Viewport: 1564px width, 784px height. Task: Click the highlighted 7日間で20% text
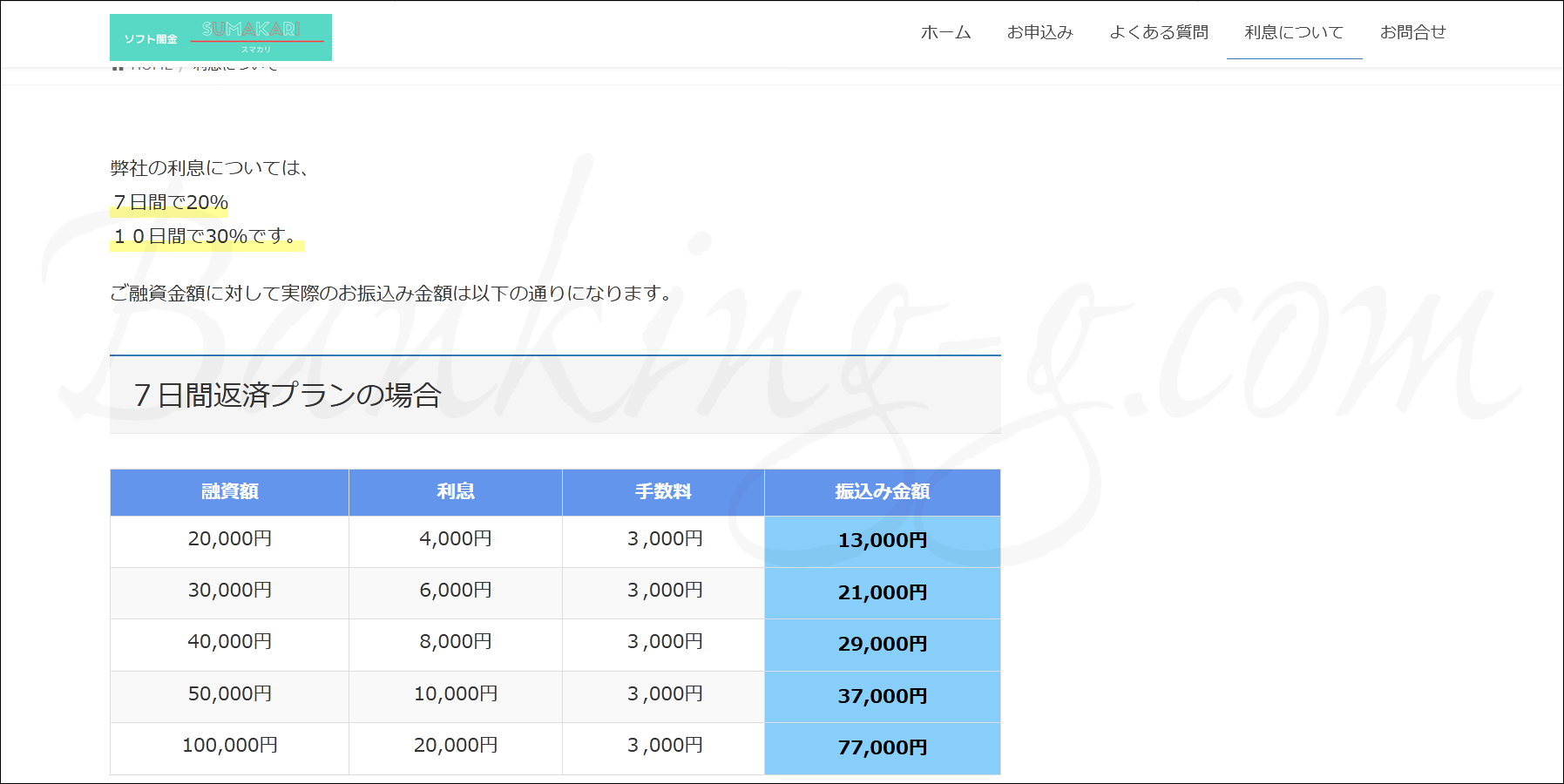pos(170,203)
